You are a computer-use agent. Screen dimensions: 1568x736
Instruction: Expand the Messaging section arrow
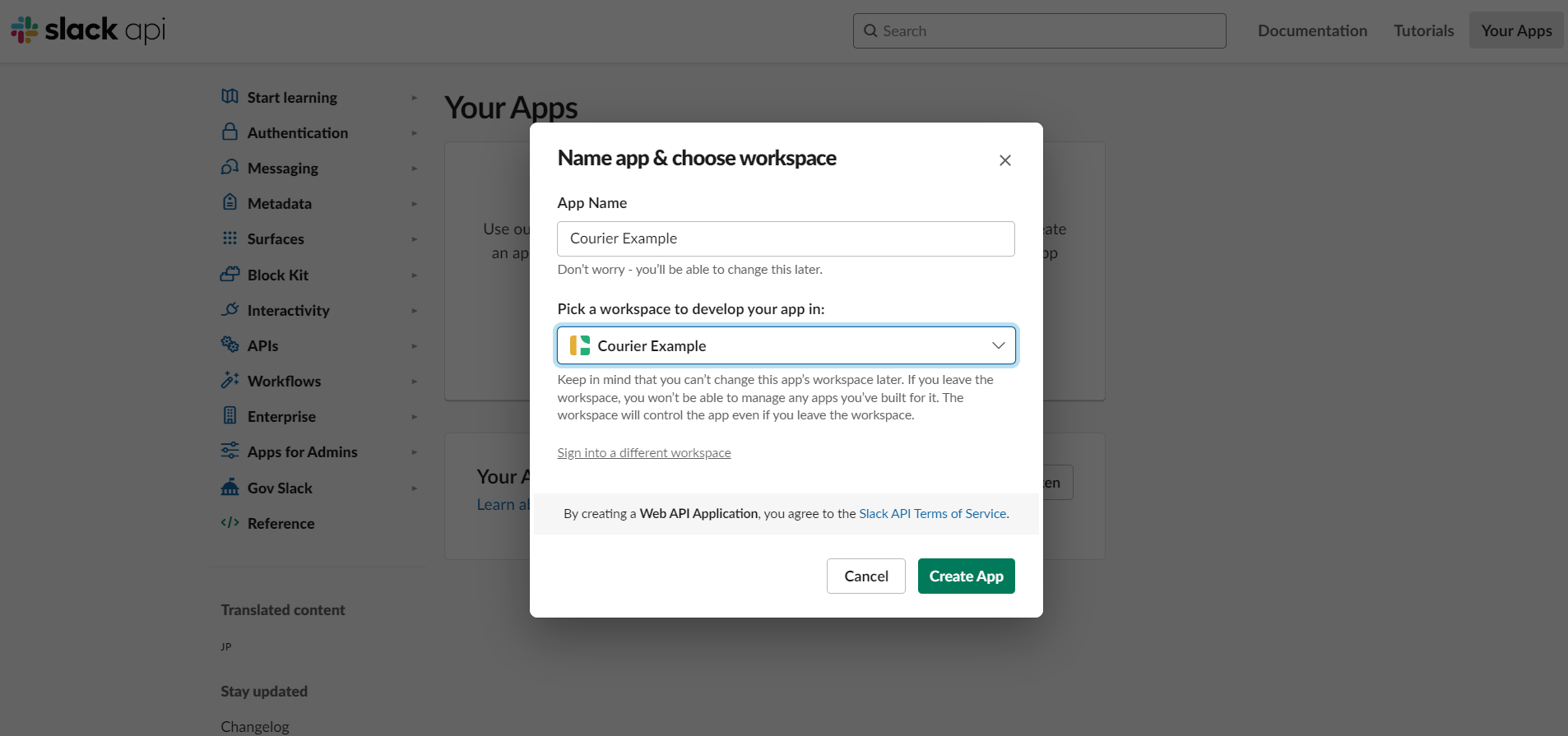pyautogui.click(x=415, y=169)
